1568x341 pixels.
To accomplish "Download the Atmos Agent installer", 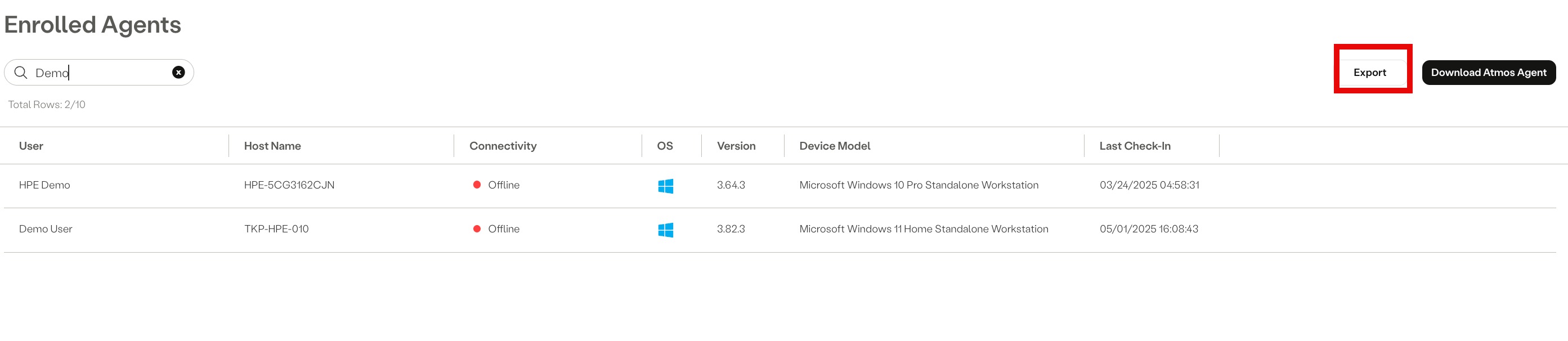I will 1488,73.
